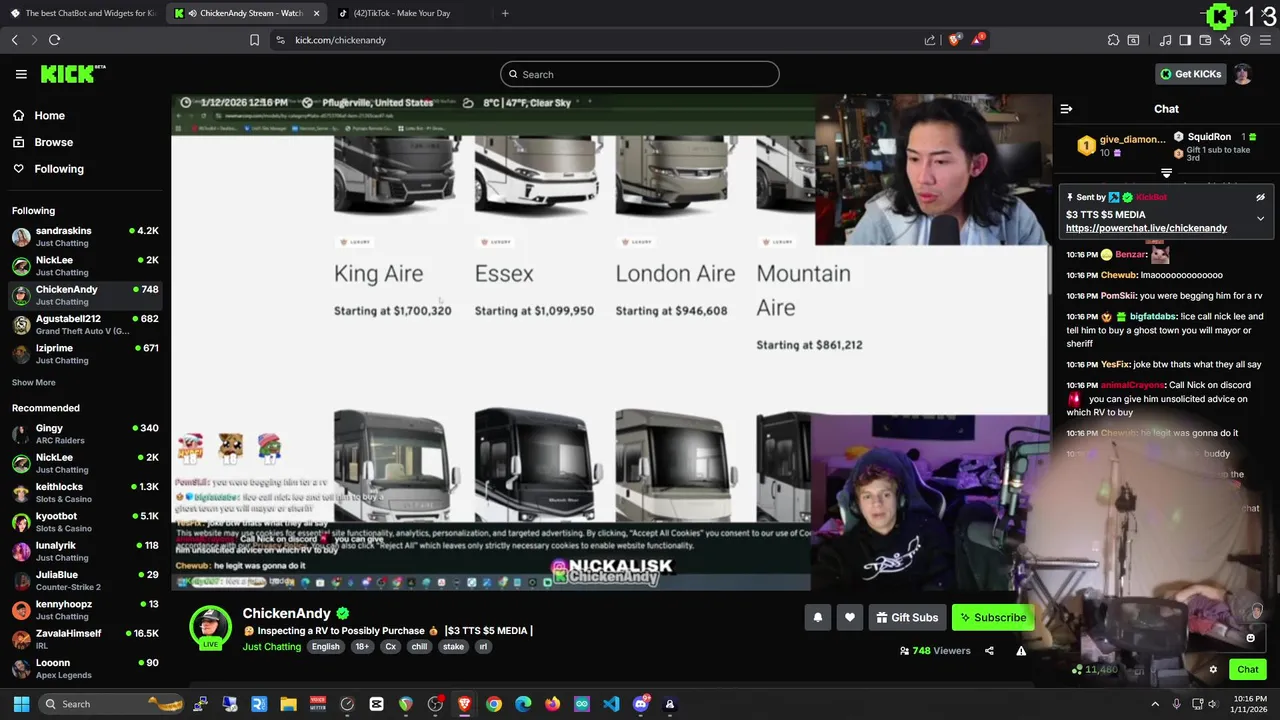The width and height of the screenshot is (1280, 720).
Task: Expand the gift leaderboard handle
Action: click(x=1166, y=174)
